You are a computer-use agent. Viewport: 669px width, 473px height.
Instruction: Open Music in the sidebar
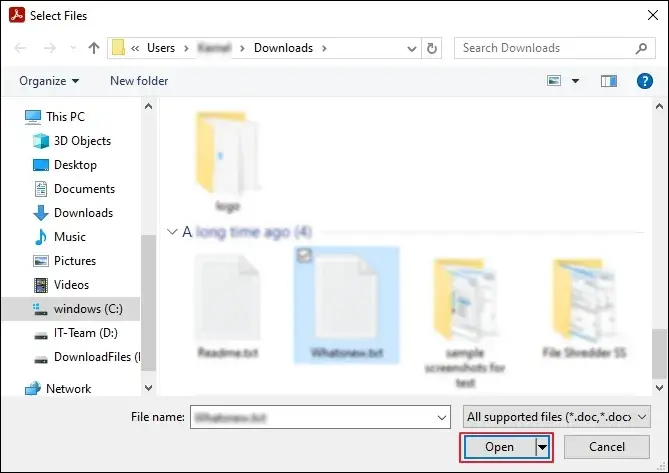coord(70,236)
